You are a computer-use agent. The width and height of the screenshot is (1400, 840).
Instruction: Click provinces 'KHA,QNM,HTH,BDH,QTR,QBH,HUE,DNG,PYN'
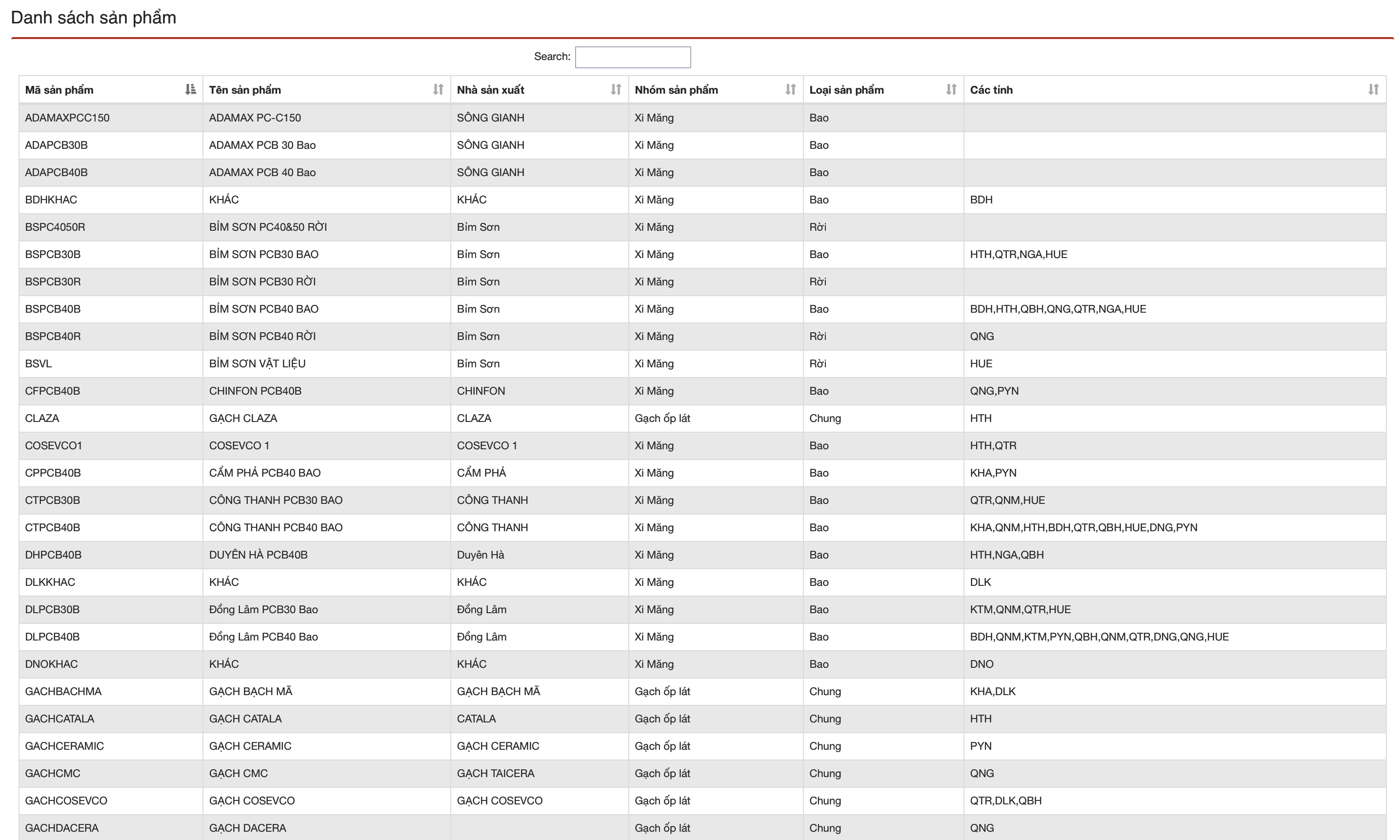1083,527
